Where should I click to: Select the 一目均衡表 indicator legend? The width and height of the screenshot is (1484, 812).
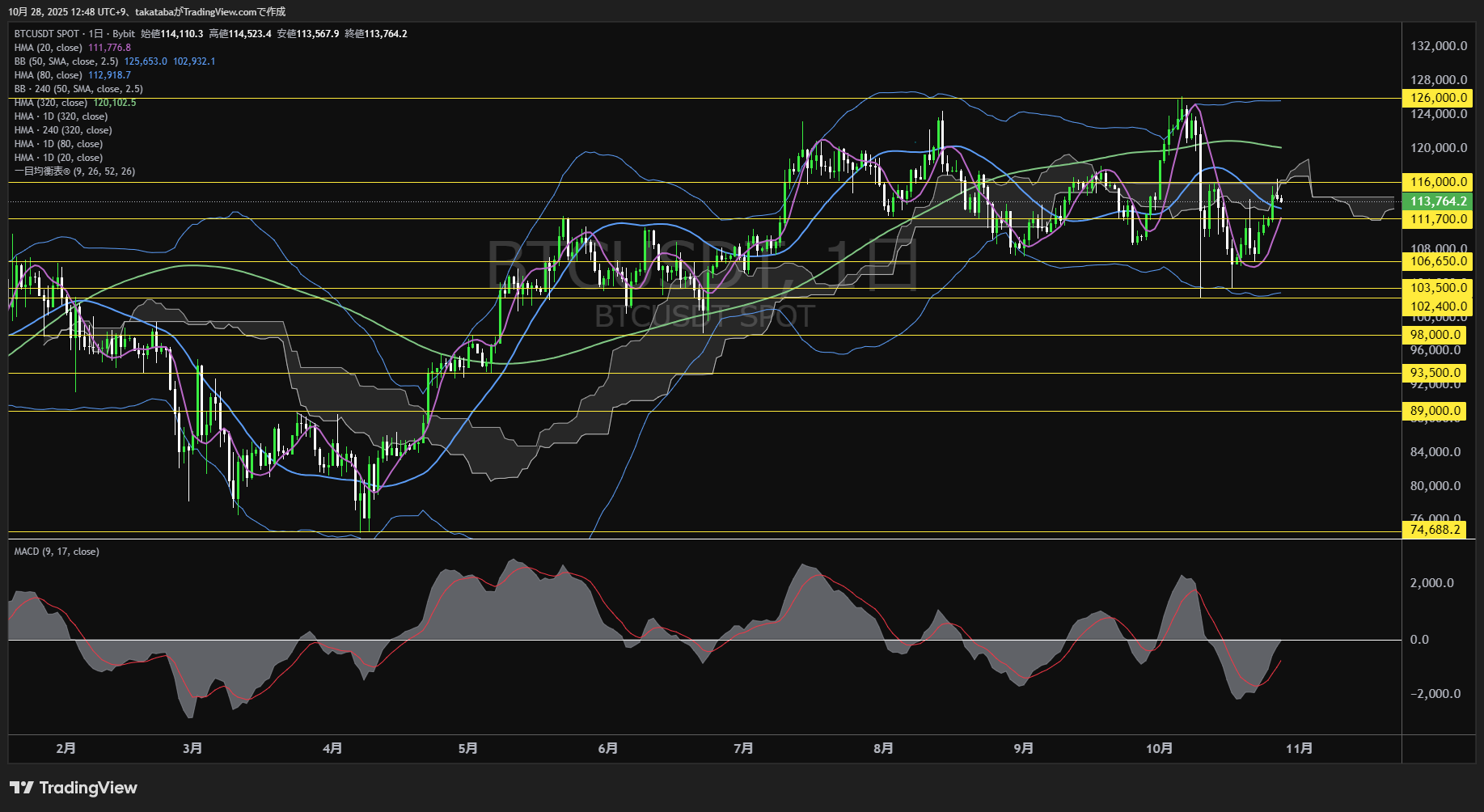click(x=74, y=171)
